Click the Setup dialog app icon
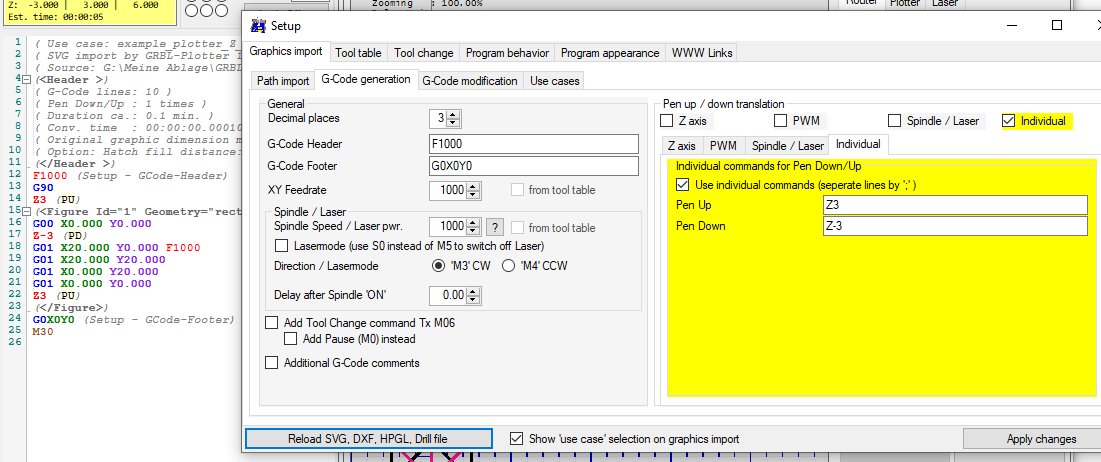 258,26
